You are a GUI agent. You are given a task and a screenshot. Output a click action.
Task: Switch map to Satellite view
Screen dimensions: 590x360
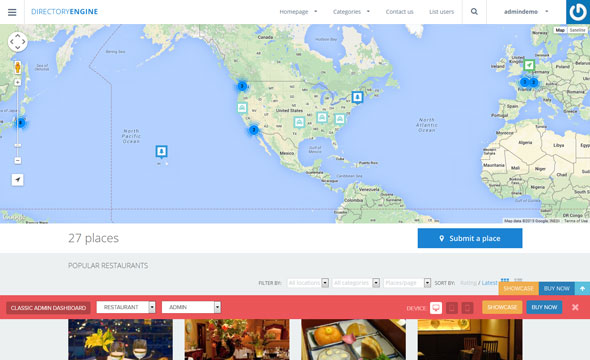coord(577,30)
